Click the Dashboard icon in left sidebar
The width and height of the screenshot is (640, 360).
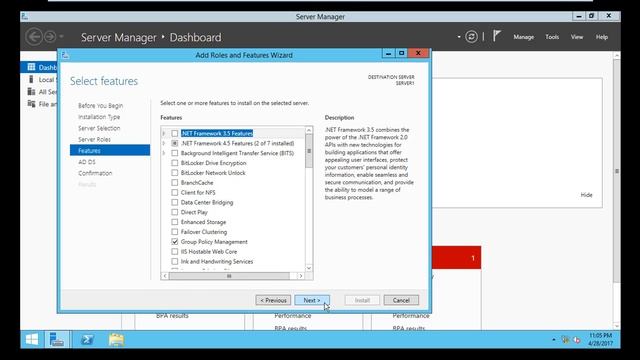(31, 67)
